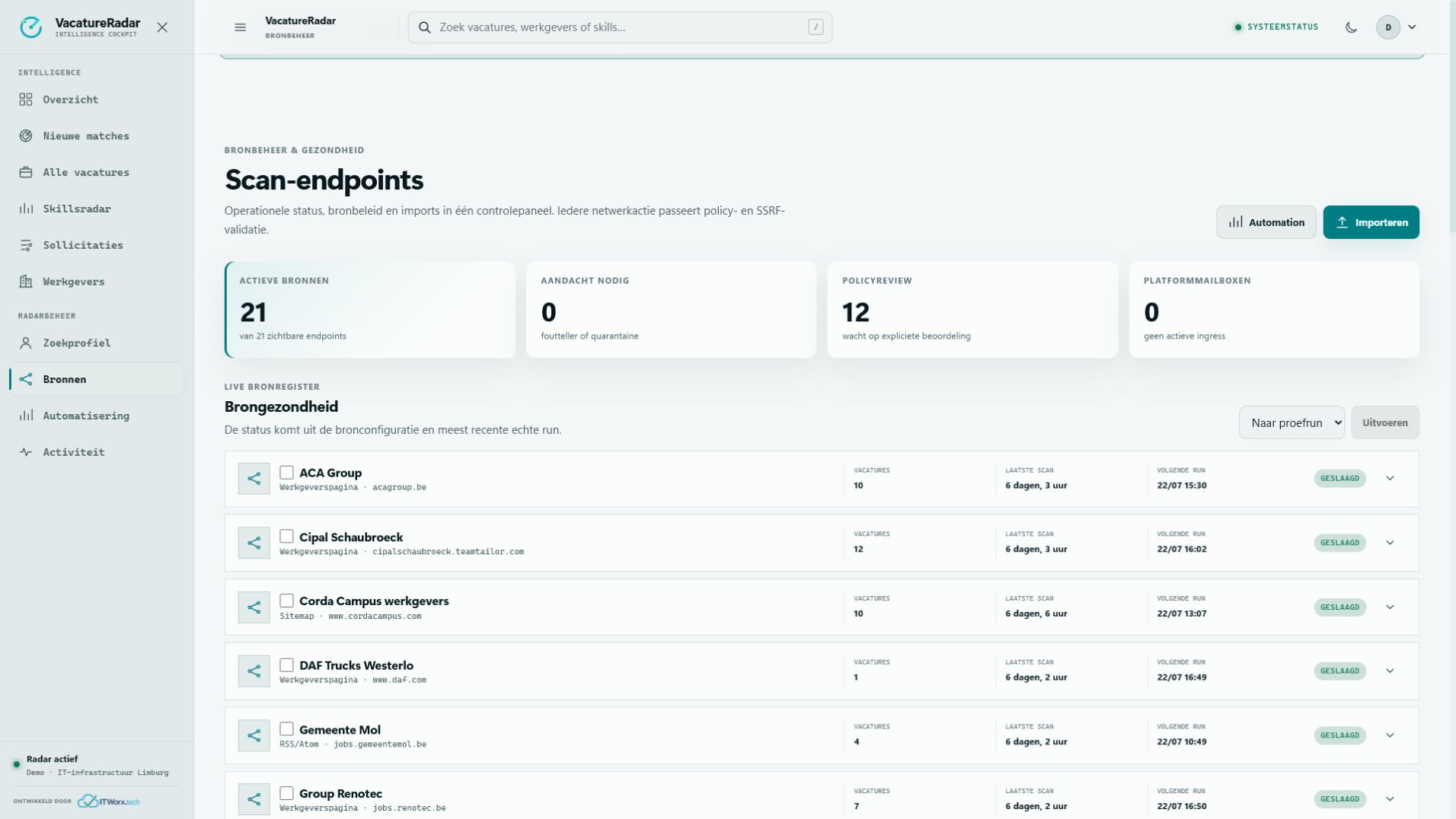Expand the ACA Group row
Image resolution: width=1456 pixels, height=819 pixels.
(1390, 479)
